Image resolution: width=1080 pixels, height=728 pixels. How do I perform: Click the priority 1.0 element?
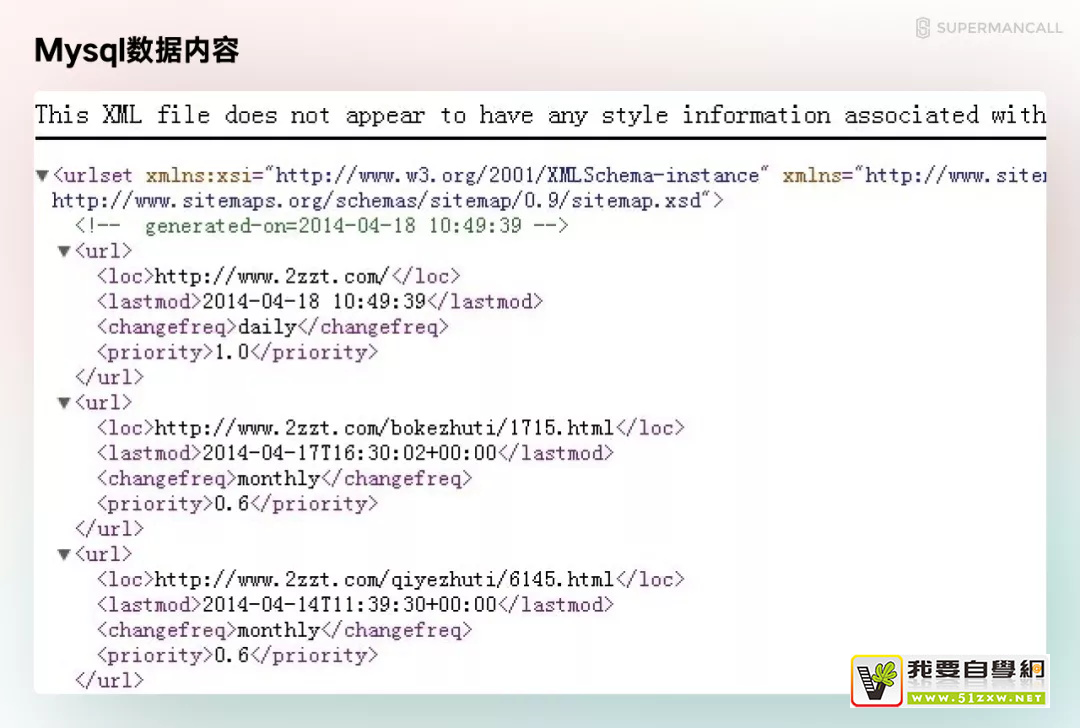pos(237,352)
